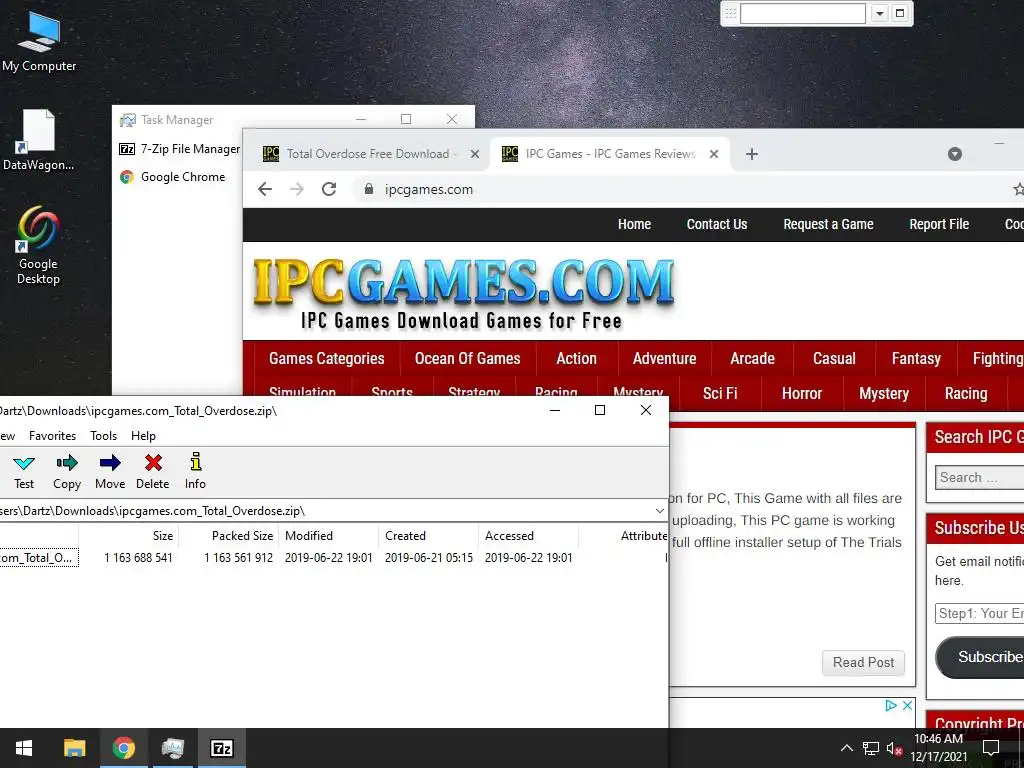Select 7-Zip File Manager in Task Manager
Viewport: 1024px width, 768px height.
(x=180, y=149)
